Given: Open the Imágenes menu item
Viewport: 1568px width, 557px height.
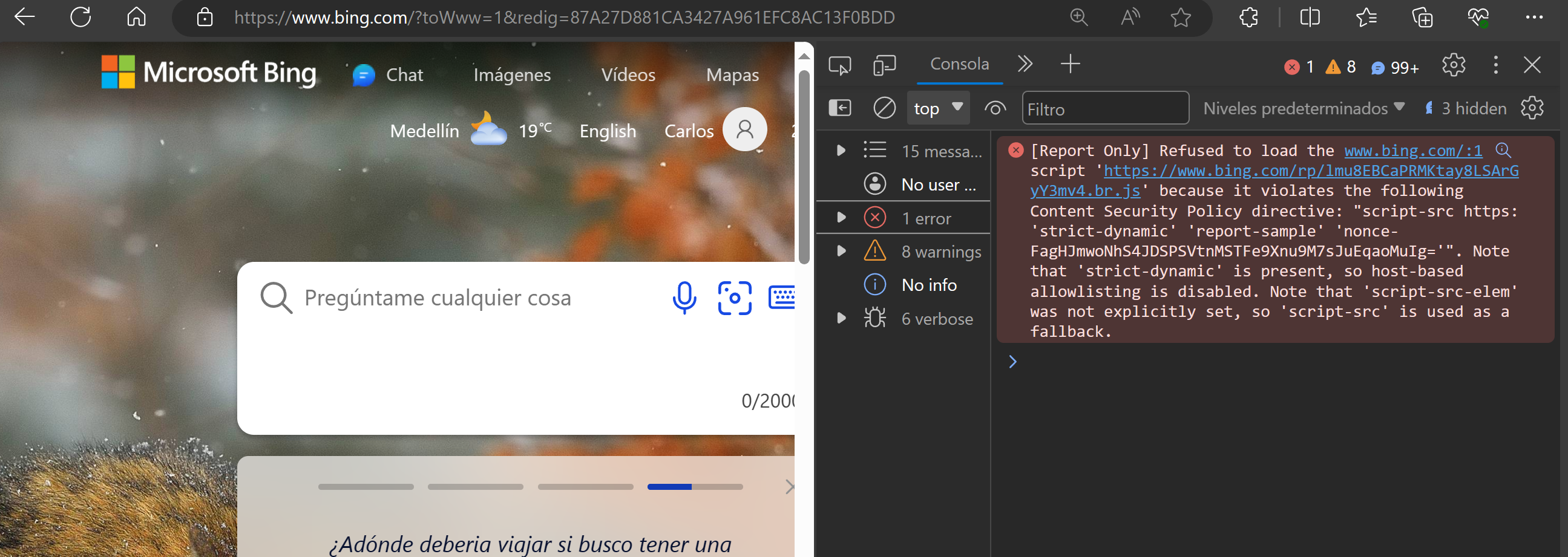Looking at the screenshot, I should point(512,75).
